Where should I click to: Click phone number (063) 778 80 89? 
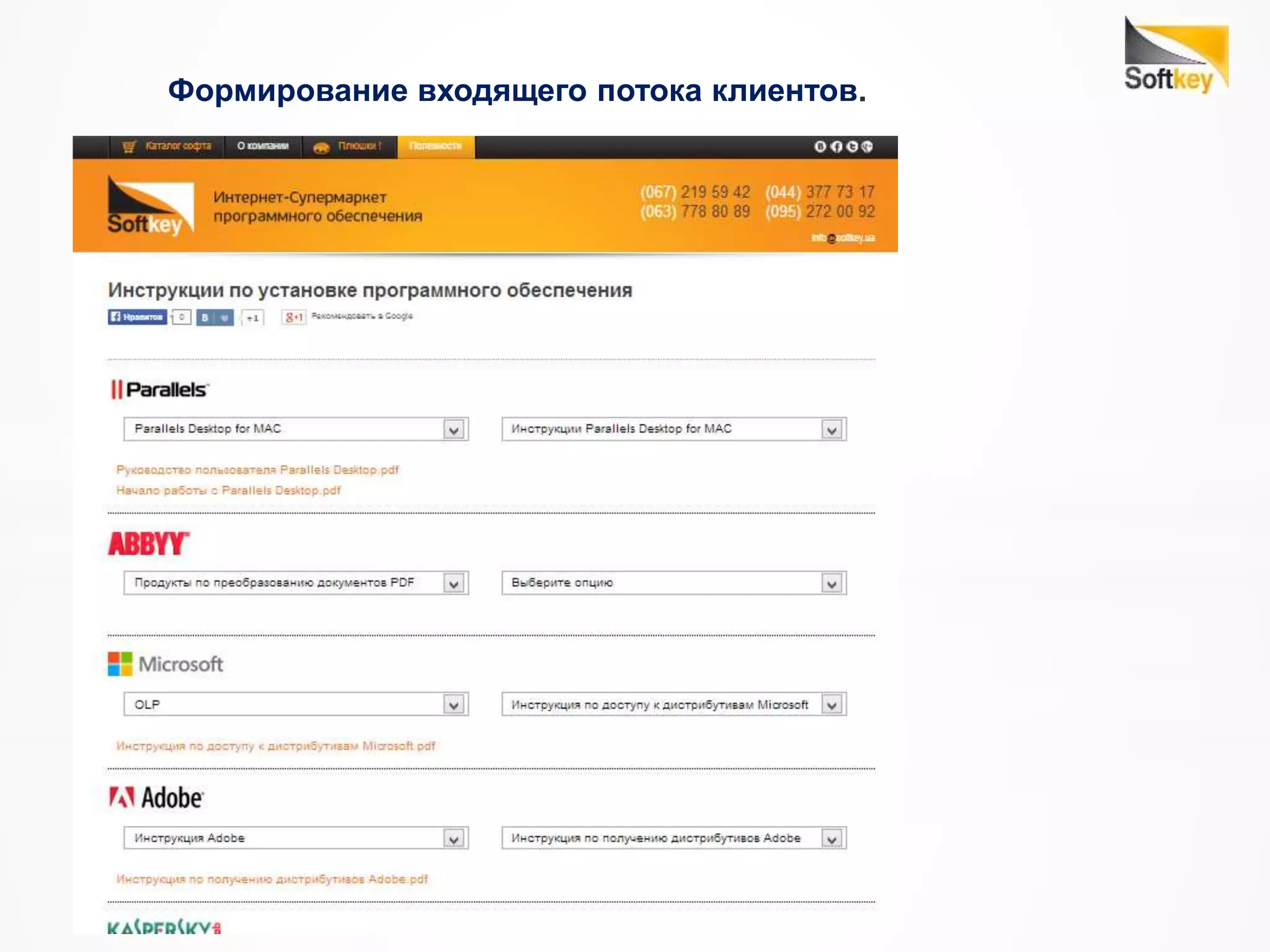click(695, 211)
